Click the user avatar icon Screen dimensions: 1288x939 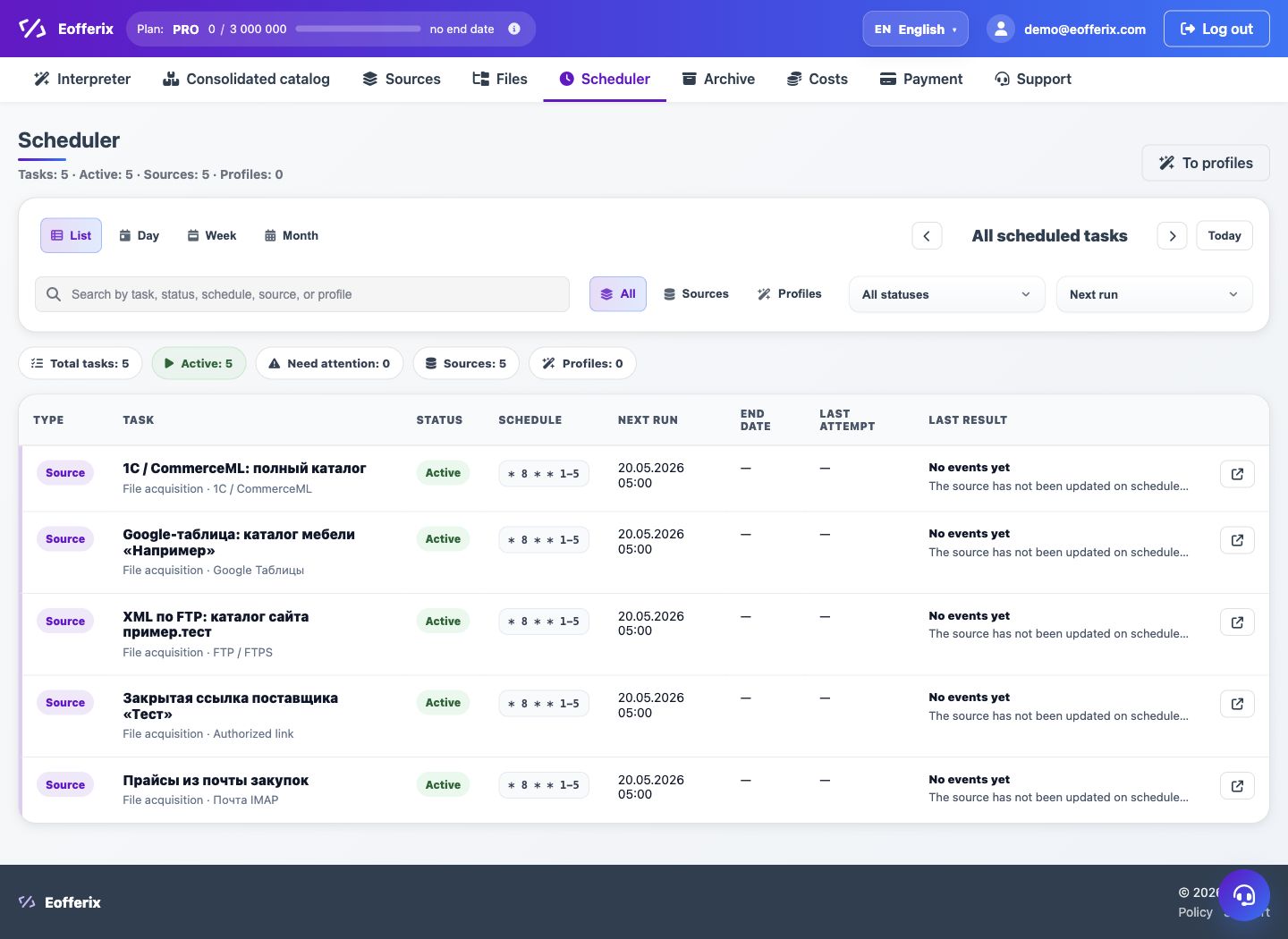click(1001, 29)
